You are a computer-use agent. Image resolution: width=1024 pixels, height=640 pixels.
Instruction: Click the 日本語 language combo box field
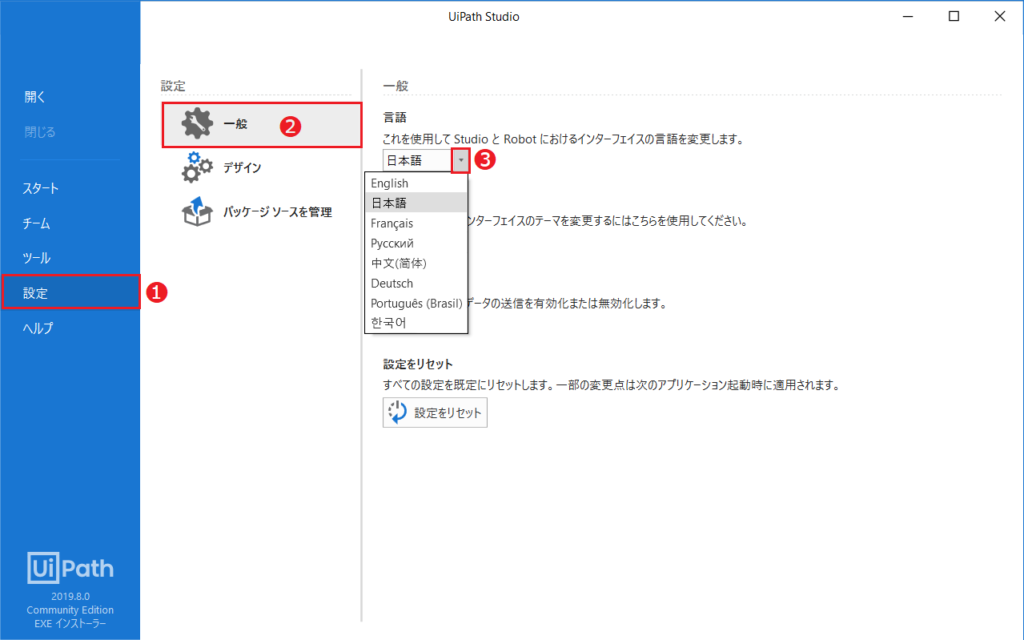pos(418,160)
